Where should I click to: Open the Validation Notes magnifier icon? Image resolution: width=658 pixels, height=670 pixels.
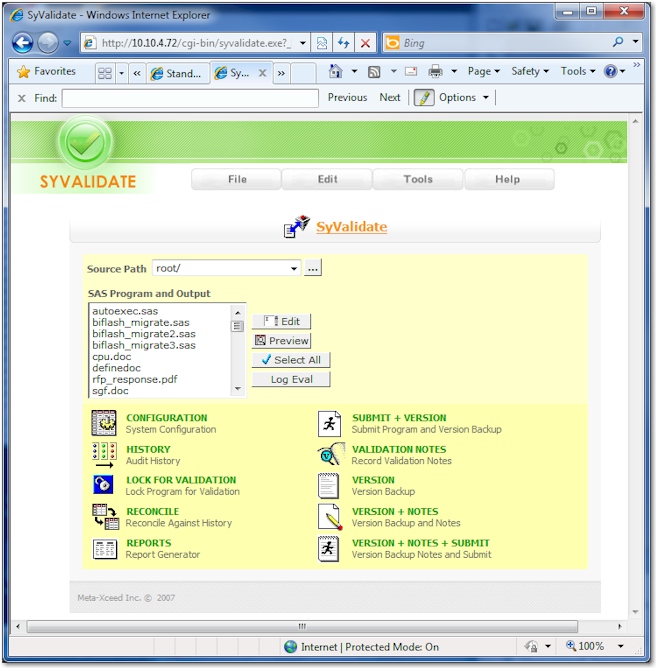tap(331, 454)
